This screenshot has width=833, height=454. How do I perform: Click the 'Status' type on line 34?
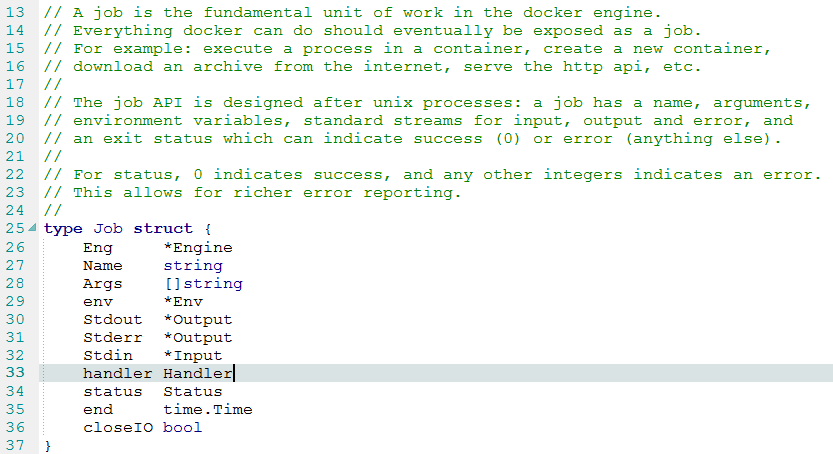click(x=193, y=391)
